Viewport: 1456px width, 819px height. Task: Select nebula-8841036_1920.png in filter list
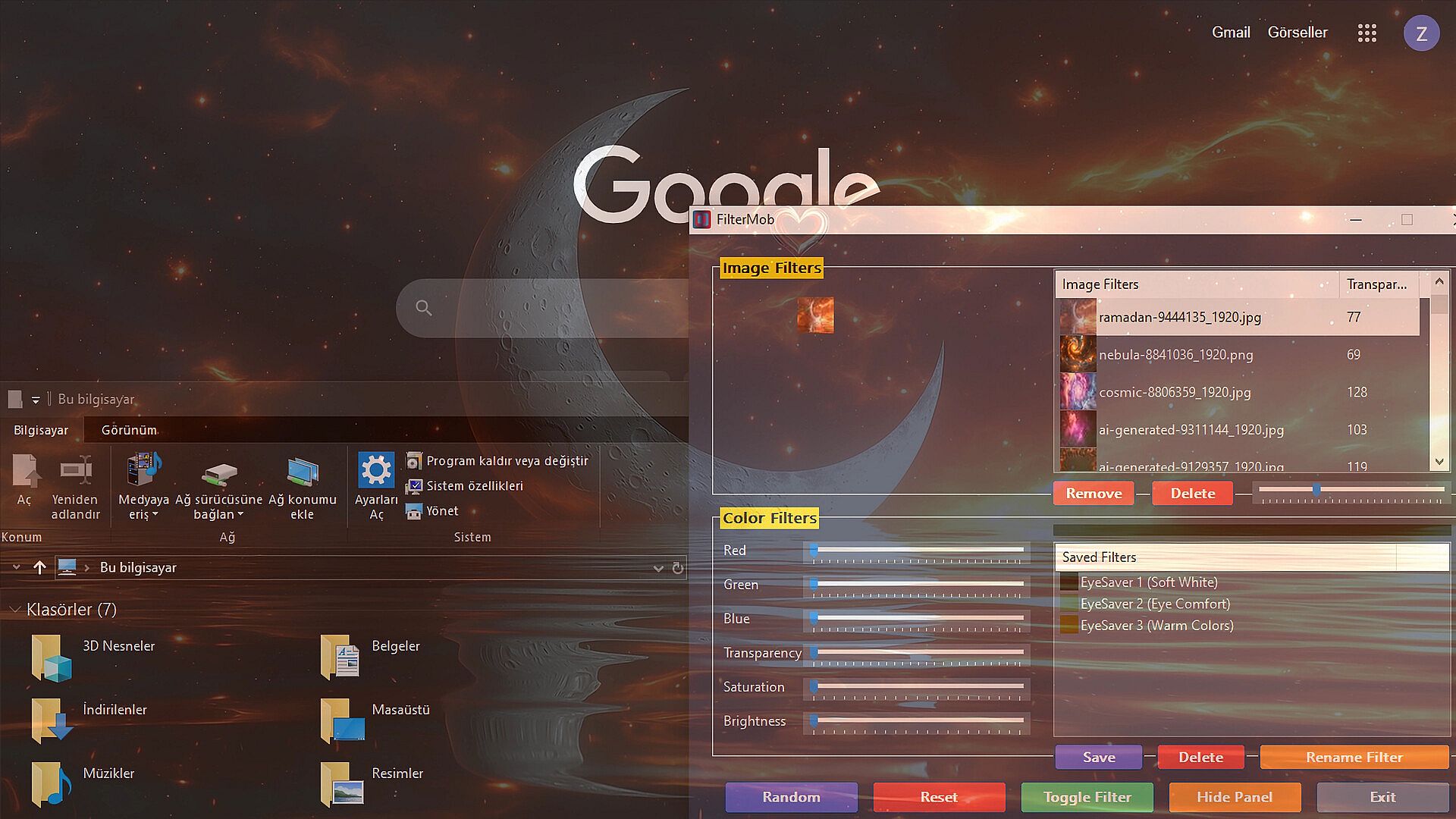click(1175, 355)
